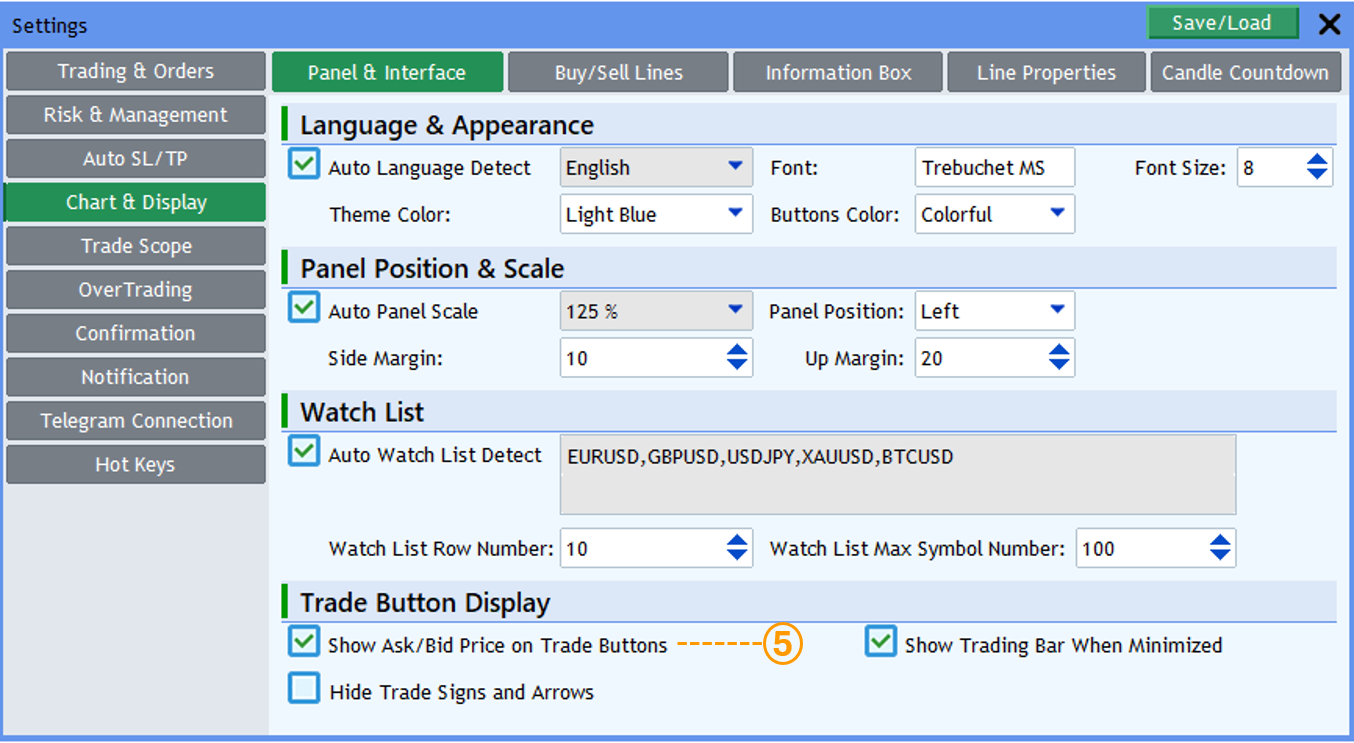Switch to Candle Countdown tab
Screen dimensions: 1354x743
[x=1245, y=72]
